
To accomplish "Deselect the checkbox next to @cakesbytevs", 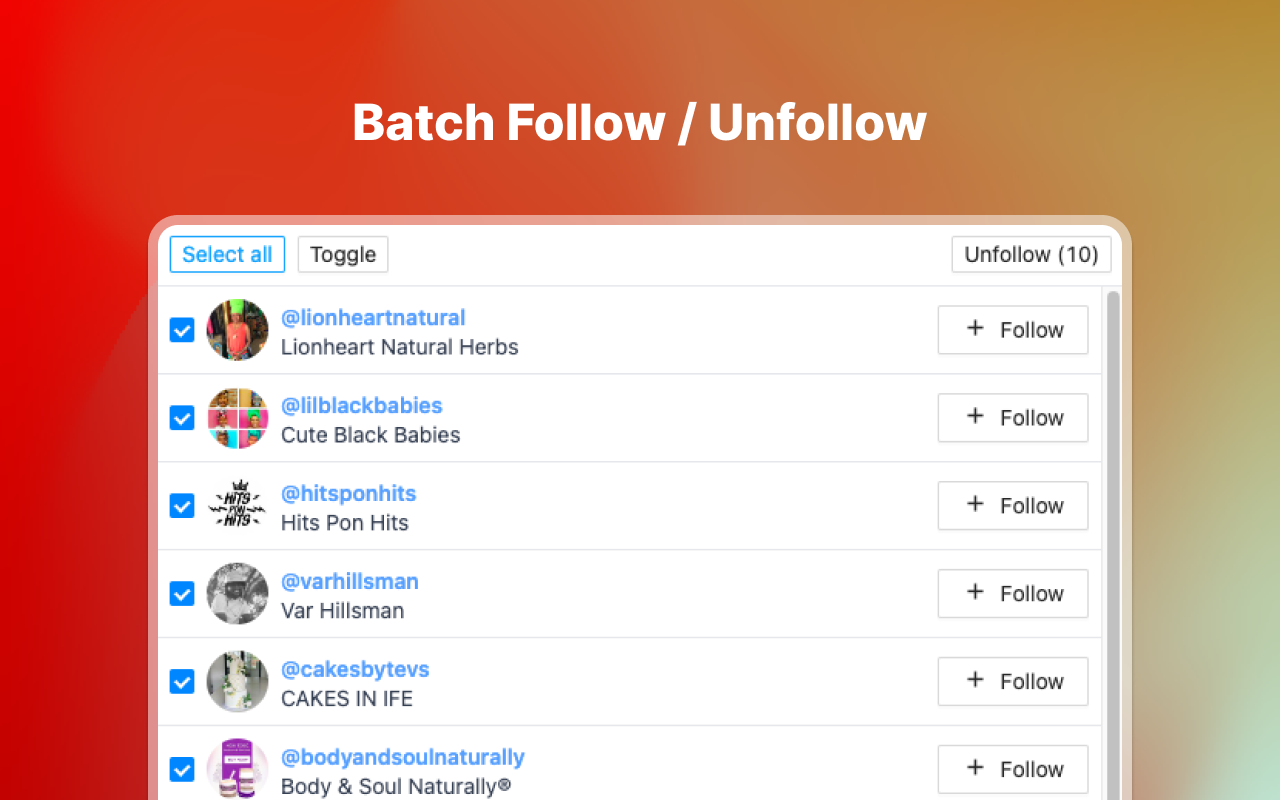I will 182,681.
